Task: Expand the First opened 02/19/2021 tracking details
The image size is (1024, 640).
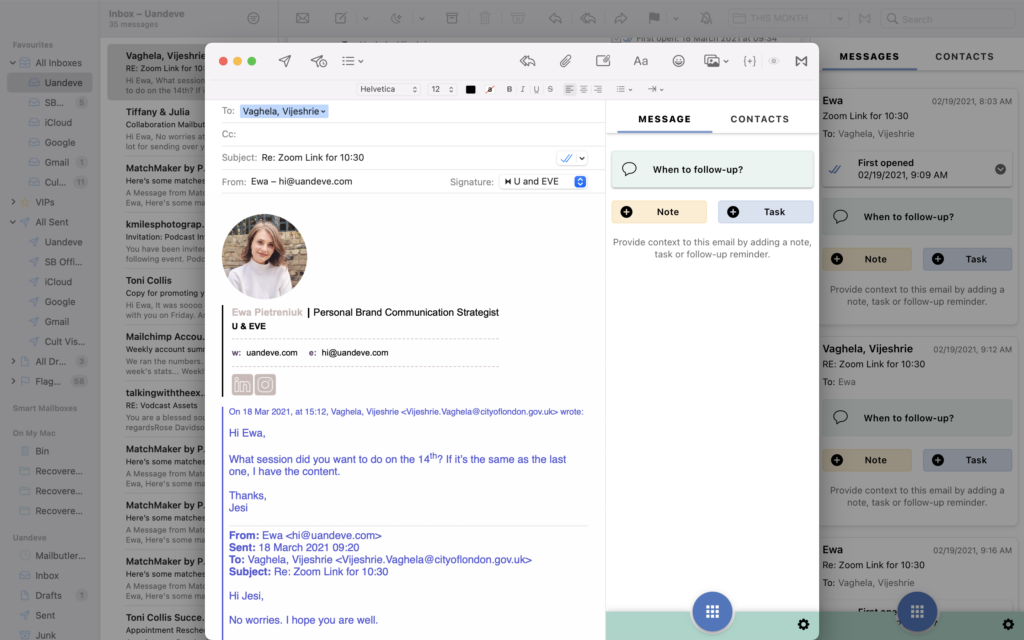Action: click(1000, 169)
